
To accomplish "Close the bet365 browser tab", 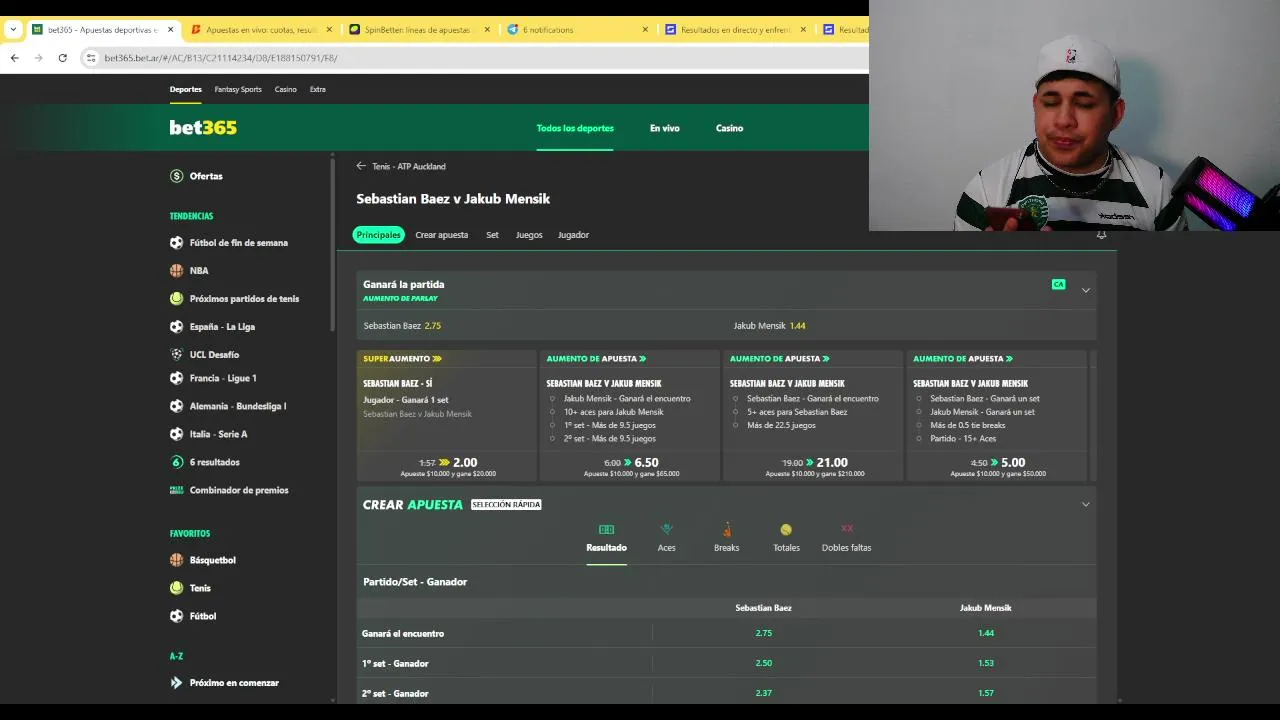I will (x=170, y=30).
